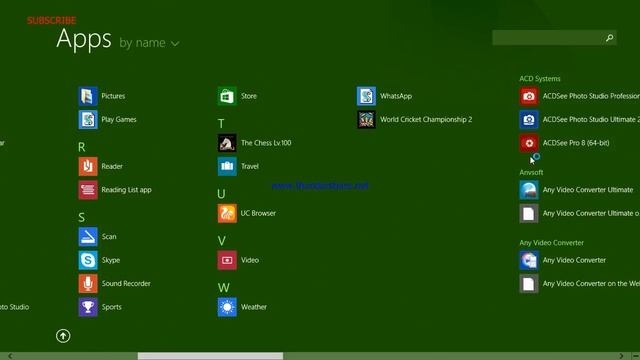Click the 'World Cricket Championship 2' label
640x360 pixels.
[426, 120]
